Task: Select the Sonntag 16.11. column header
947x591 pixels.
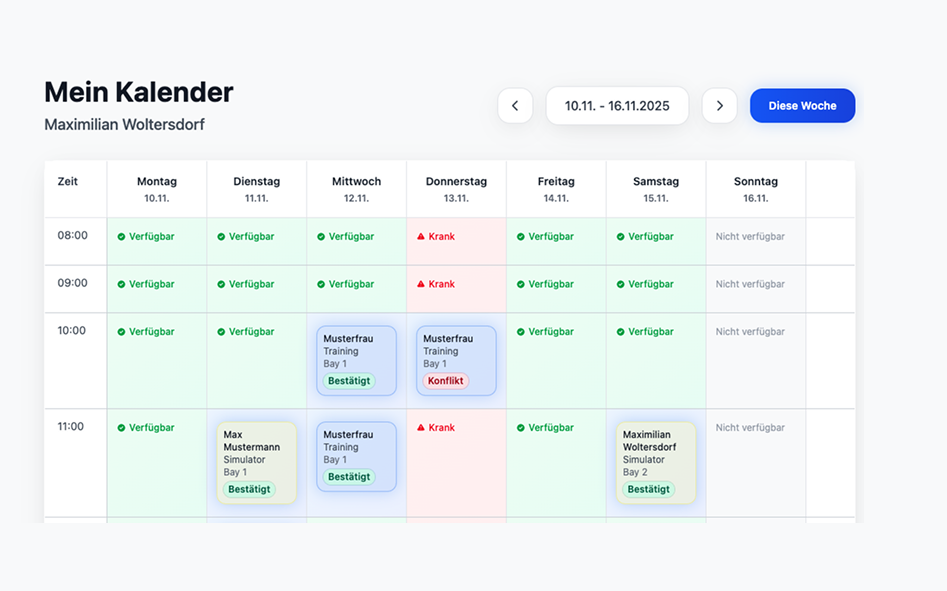Action: [755, 189]
